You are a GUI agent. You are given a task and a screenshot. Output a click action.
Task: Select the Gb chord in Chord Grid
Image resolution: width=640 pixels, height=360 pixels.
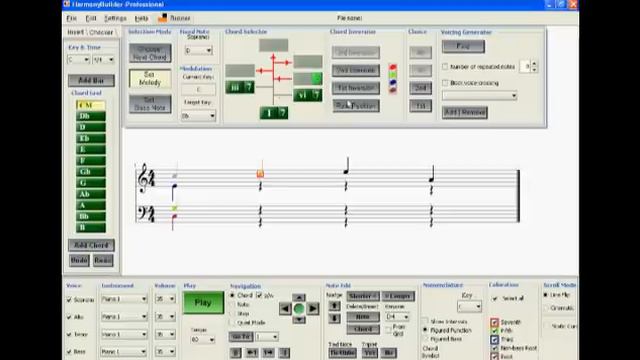(91, 172)
